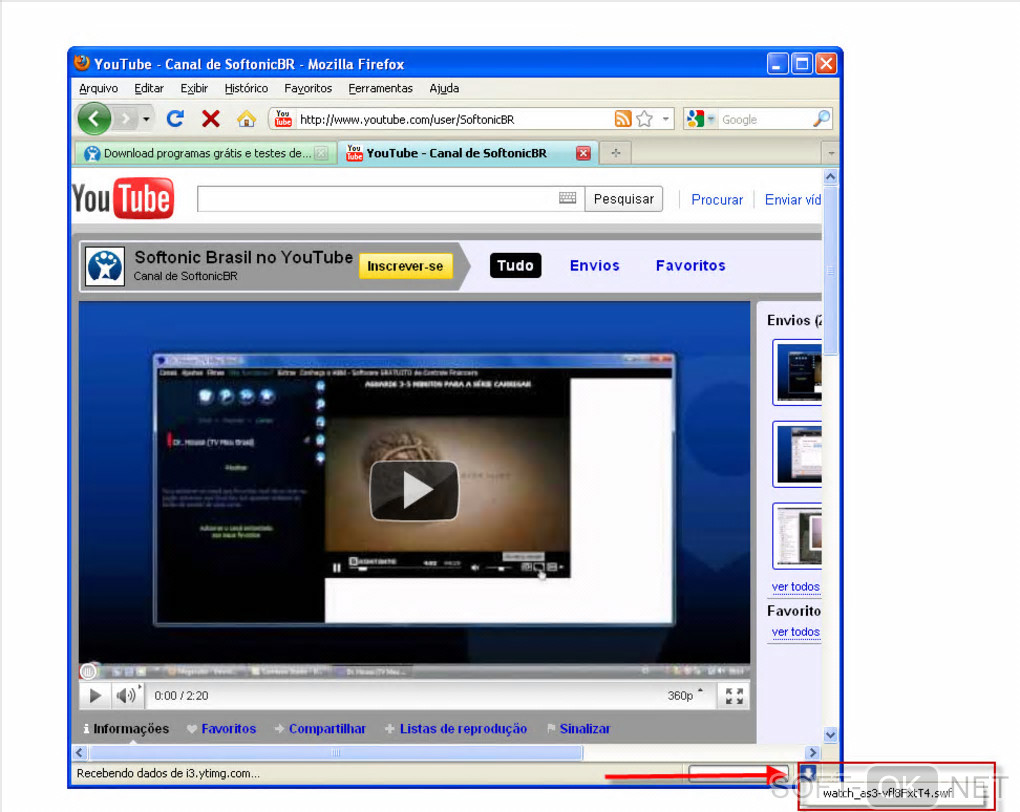Click the virtual keyboard icon in search field
Image resolution: width=1020 pixels, height=812 pixels.
point(567,198)
